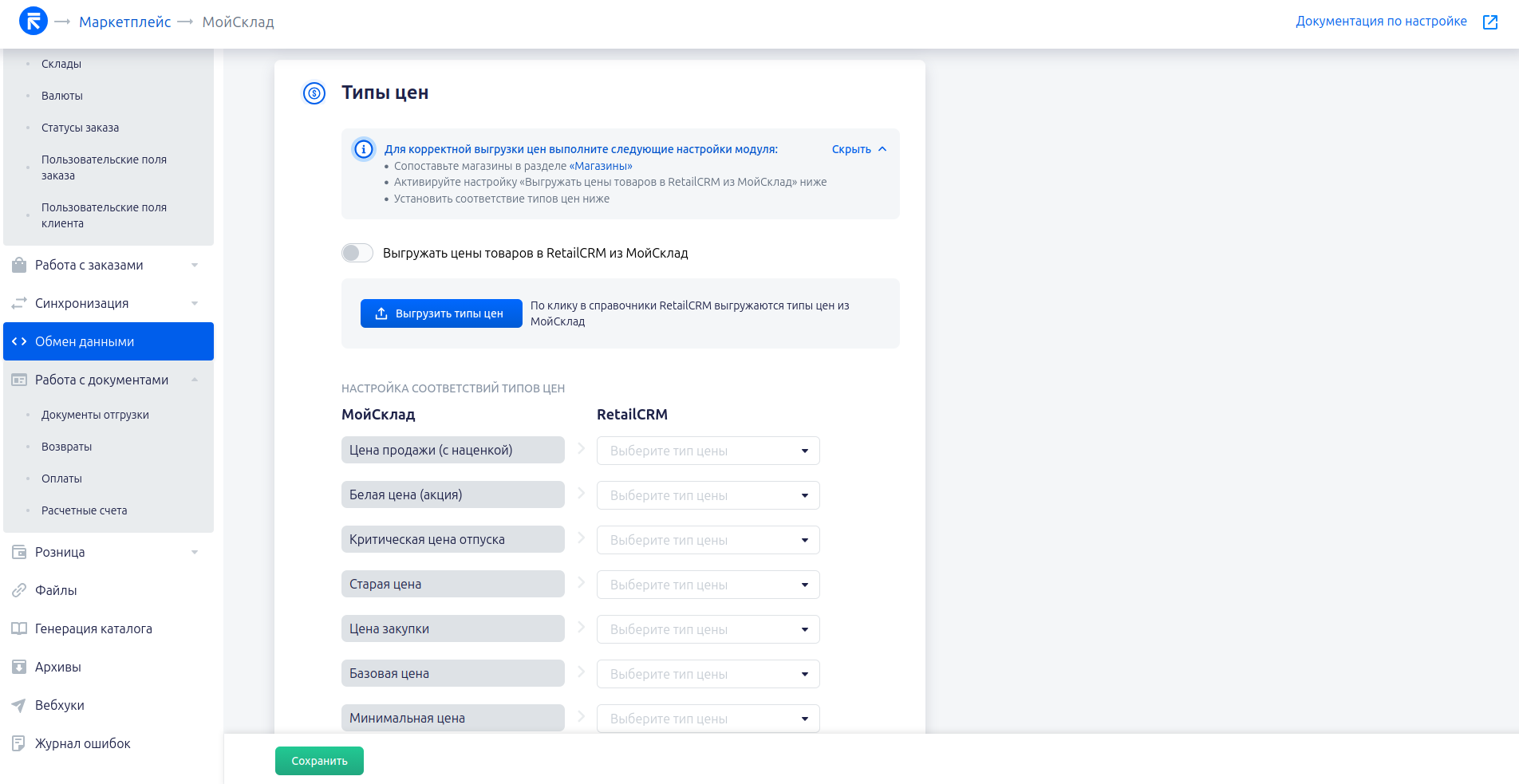Follow the «Магазины» link in notice

click(600, 166)
